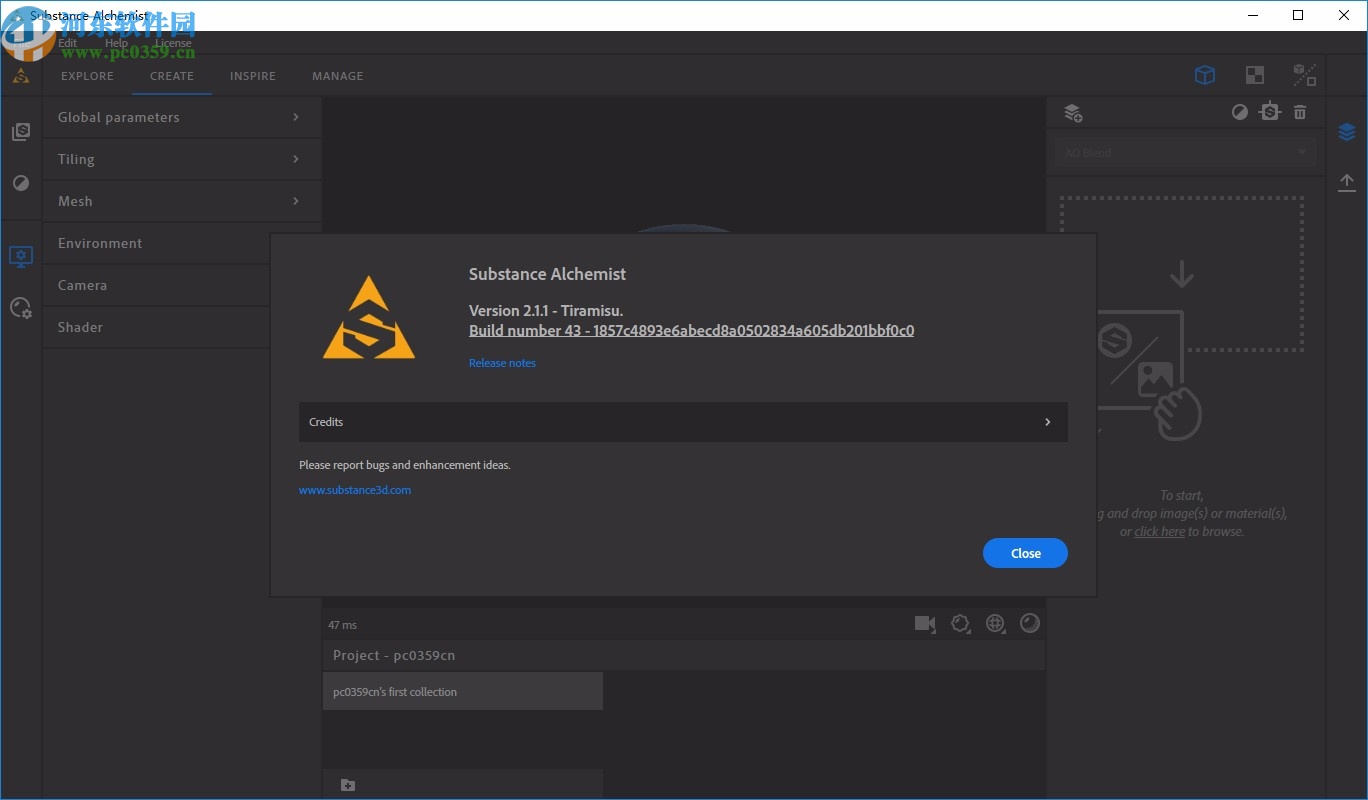The width and height of the screenshot is (1368, 800).
Task: Open the License menu
Action: click(x=173, y=43)
